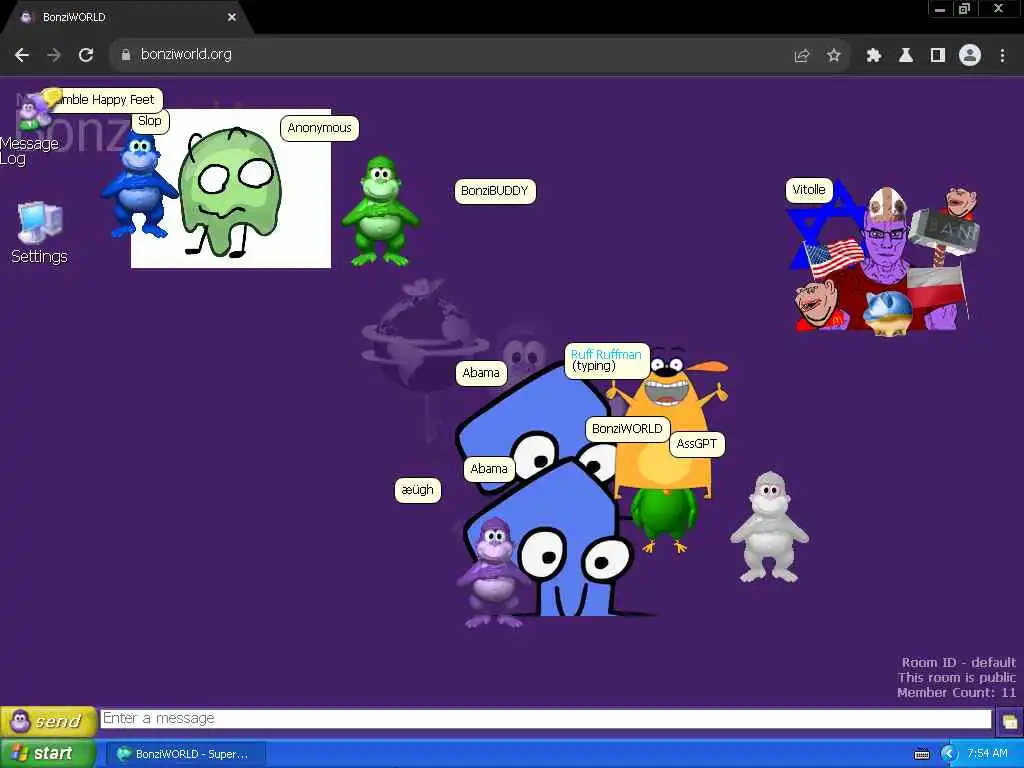The image size is (1024, 768).
Task: Click the Ruff Ruffman typing bubble
Action: tap(607, 360)
